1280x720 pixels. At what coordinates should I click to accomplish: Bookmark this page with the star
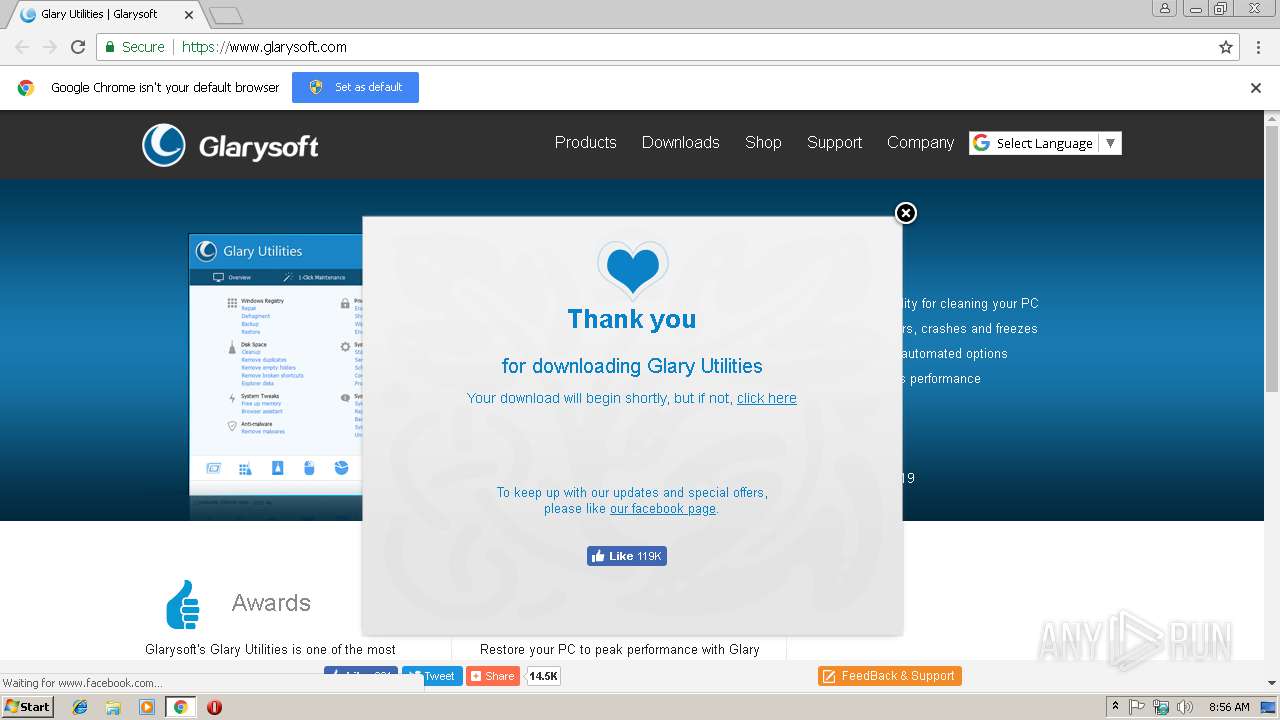1226,47
